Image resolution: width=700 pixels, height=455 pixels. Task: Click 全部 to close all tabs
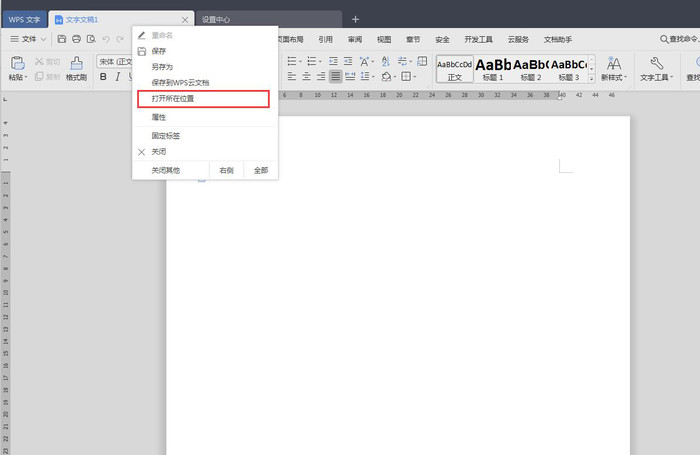coord(260,170)
